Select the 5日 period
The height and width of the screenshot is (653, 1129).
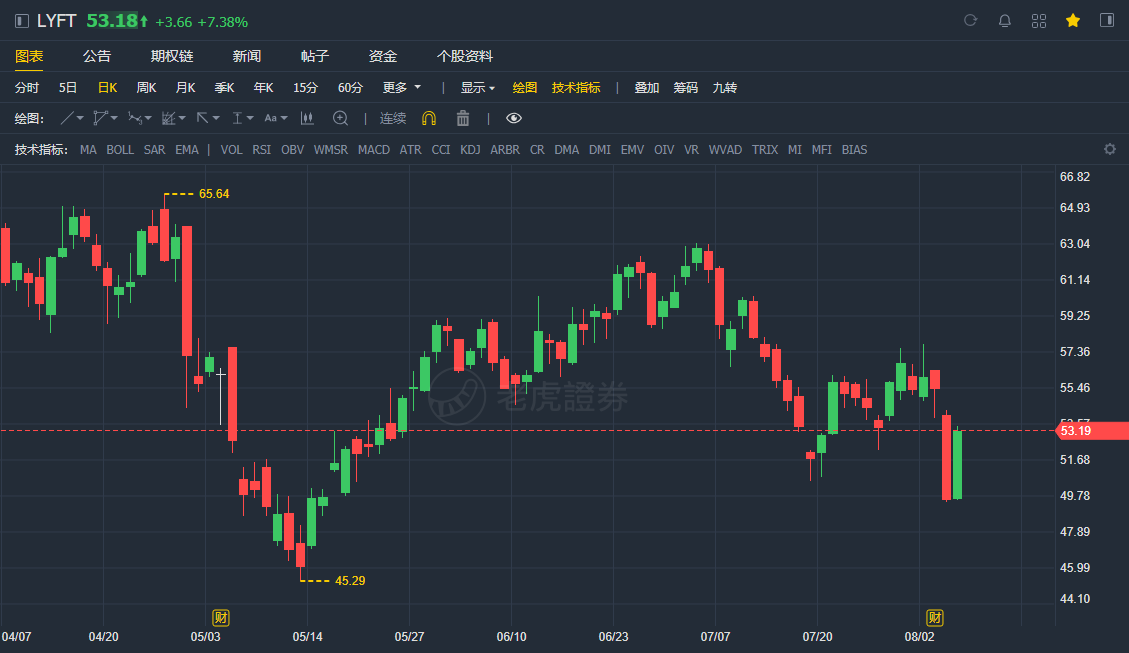[x=68, y=88]
